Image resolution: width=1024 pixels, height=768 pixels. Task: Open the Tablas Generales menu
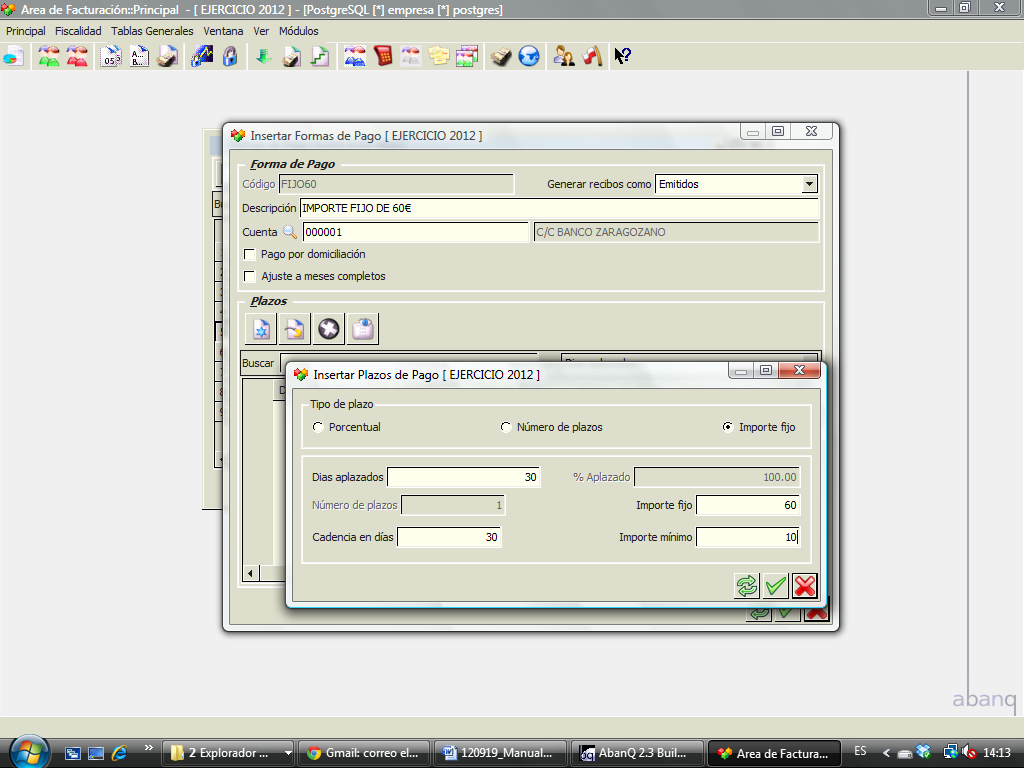point(152,31)
